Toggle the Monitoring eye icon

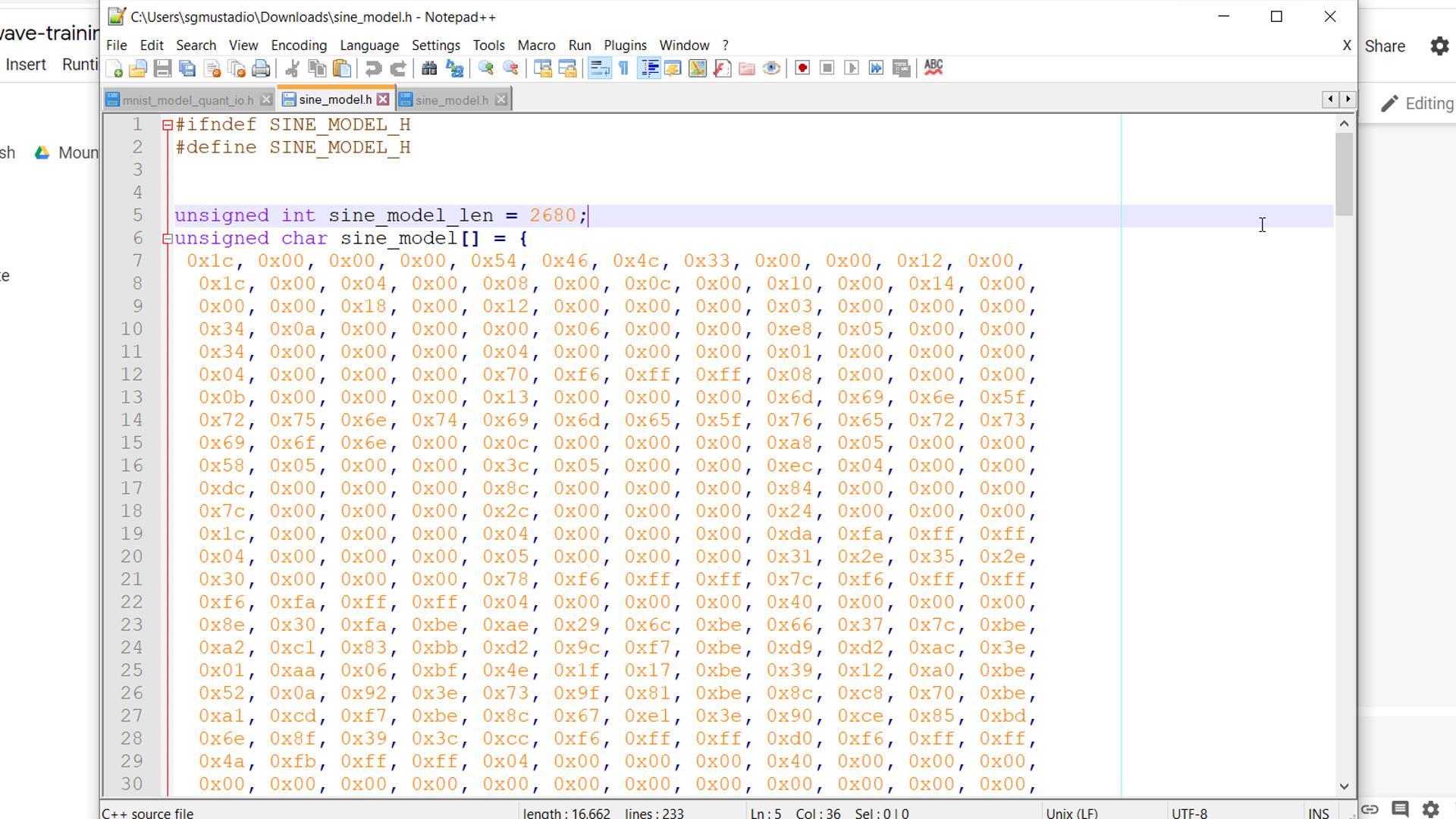tap(771, 69)
